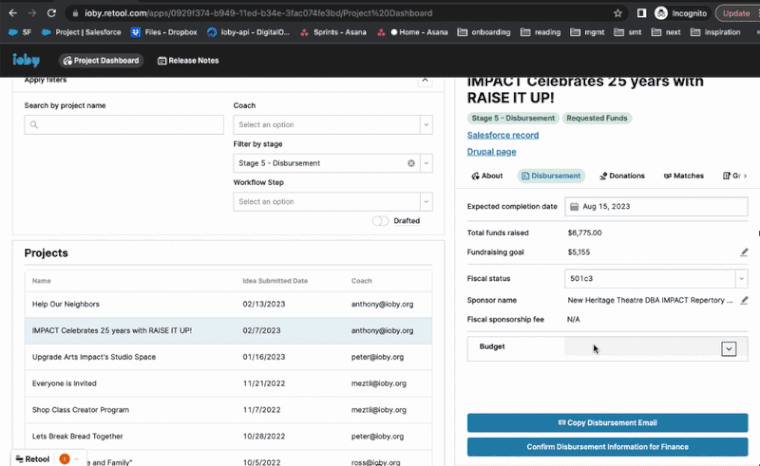Open the Salesforce record link
The width and height of the screenshot is (760, 466).
(x=503, y=135)
